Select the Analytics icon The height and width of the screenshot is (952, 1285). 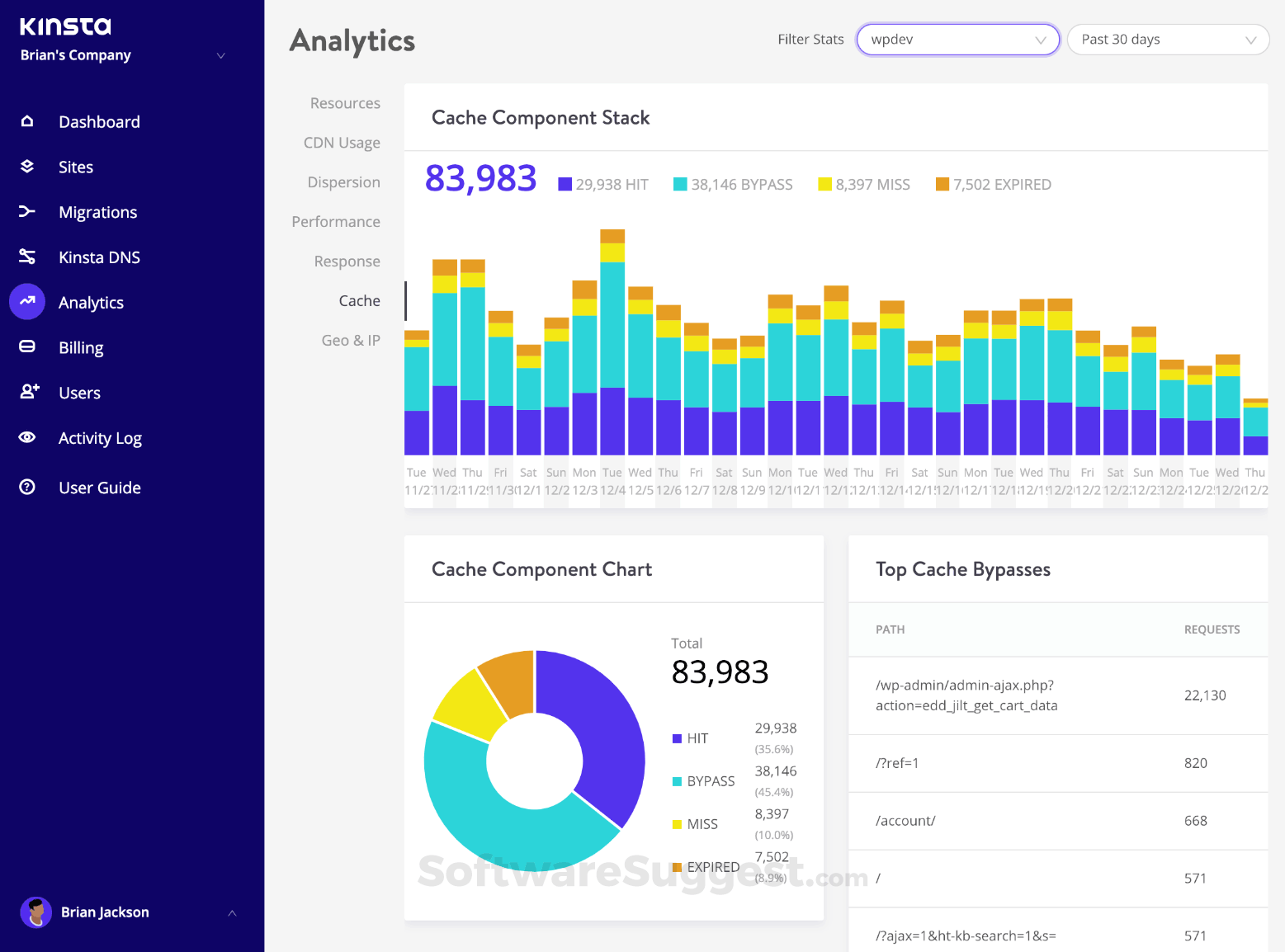27,302
